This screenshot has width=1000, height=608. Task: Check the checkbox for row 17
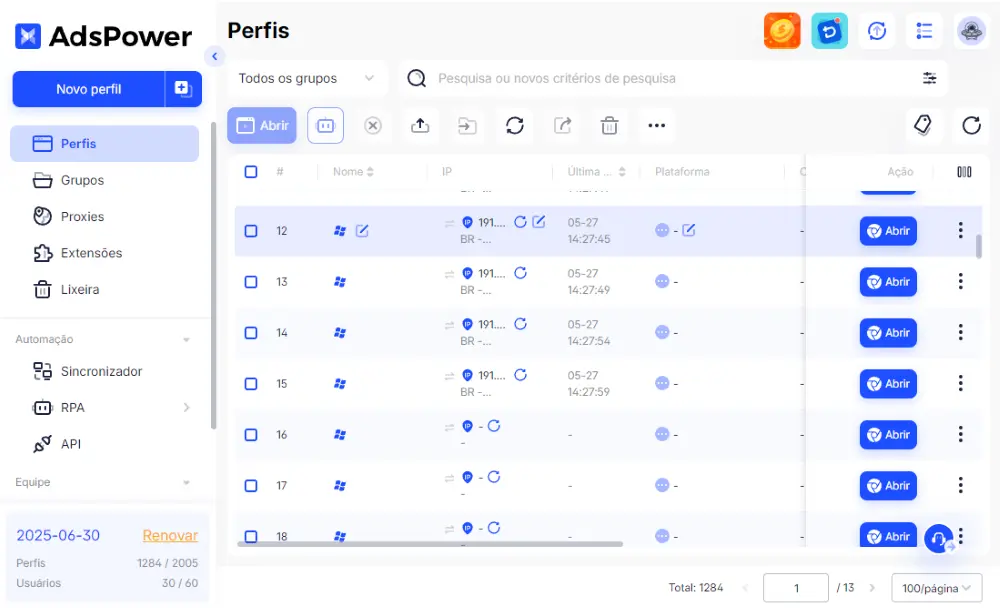pyautogui.click(x=251, y=486)
